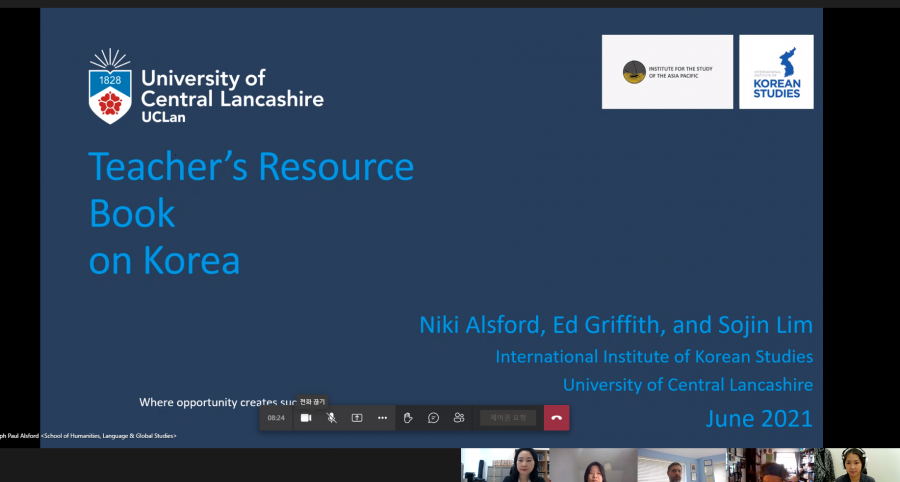Viewport: 900px width, 482px height.
Task: Raise your hand in the meeting
Action: coord(408,418)
